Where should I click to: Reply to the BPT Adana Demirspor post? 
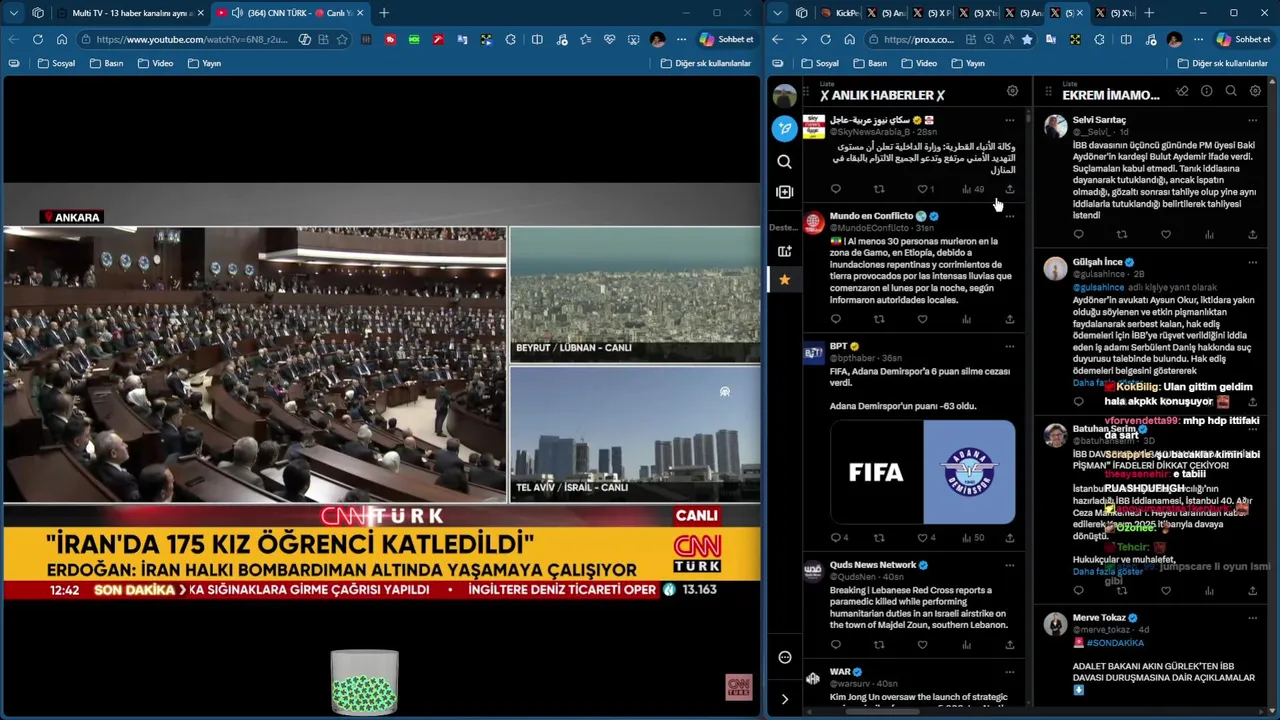pyautogui.click(x=836, y=538)
